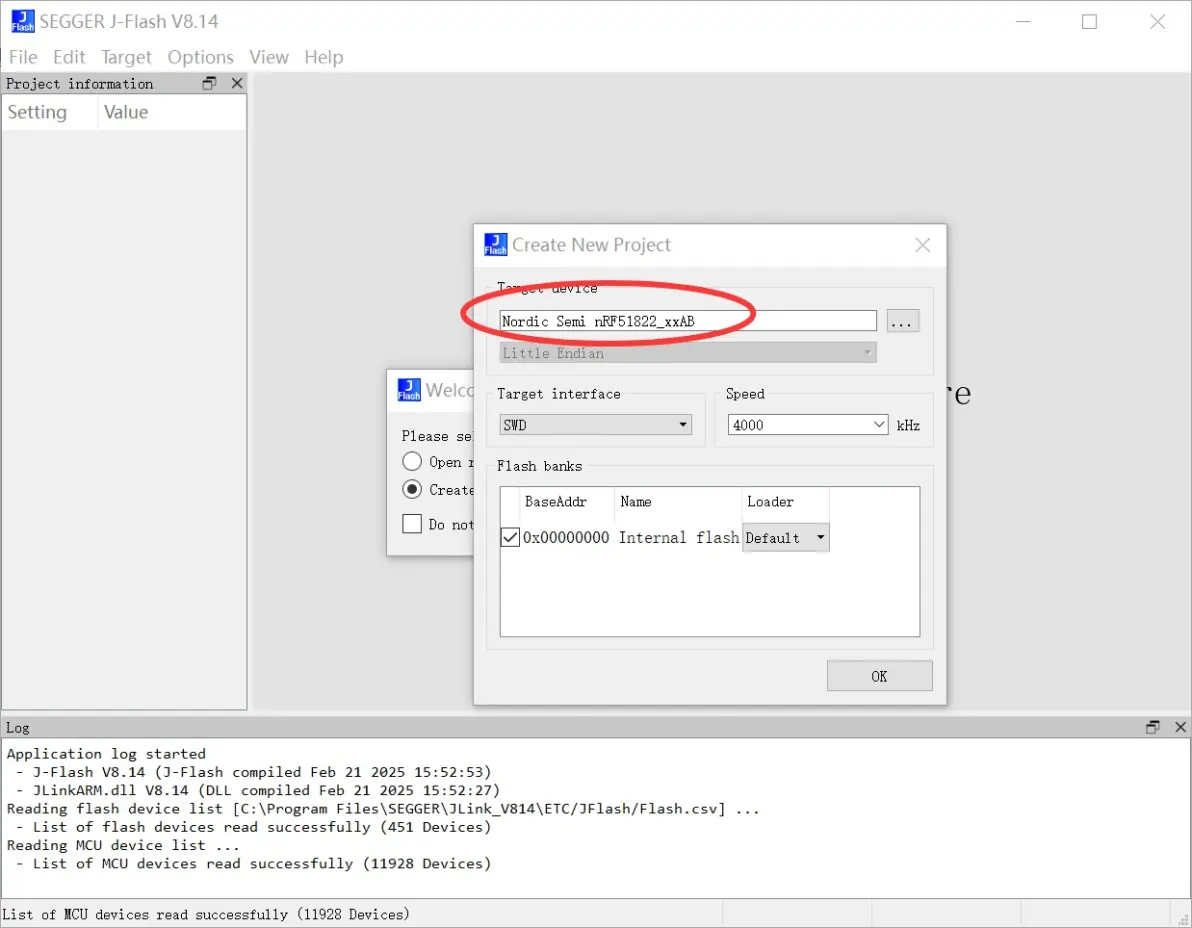Open the Options menu
This screenshot has height=928, width=1192.
point(201,57)
